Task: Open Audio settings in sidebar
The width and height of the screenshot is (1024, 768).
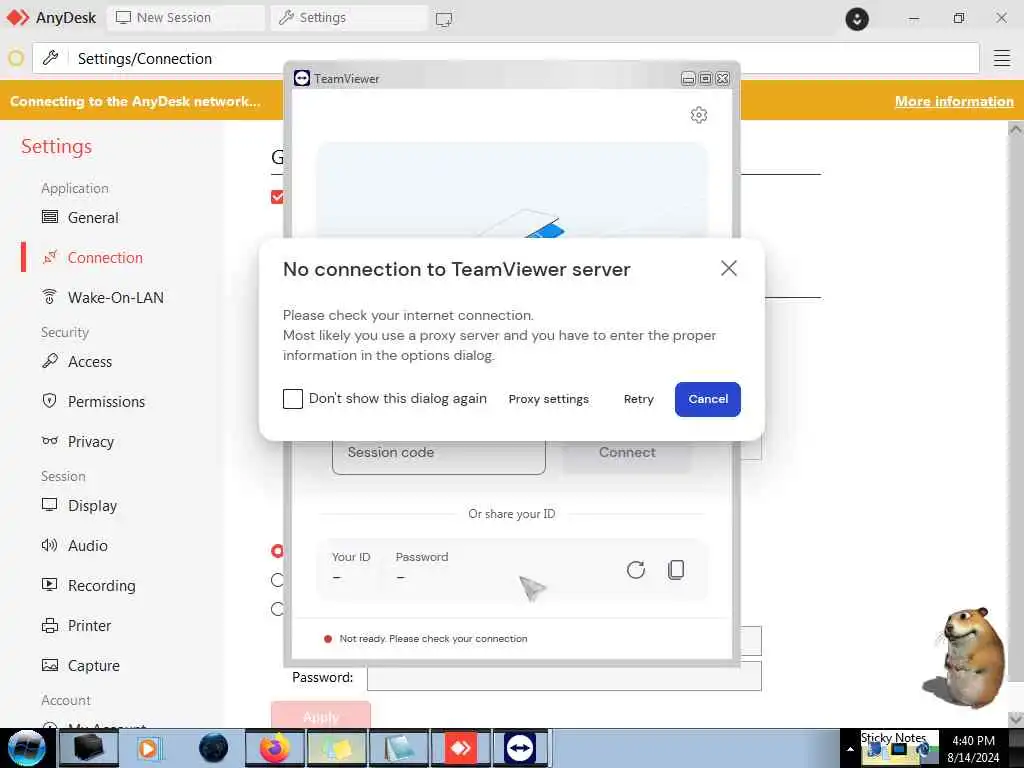Action: coord(88,545)
